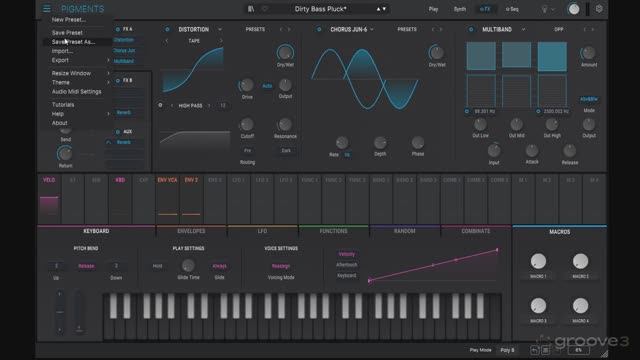The image size is (640, 360).
Task: Toggle the Distortion effect power button
Action: 167,29
